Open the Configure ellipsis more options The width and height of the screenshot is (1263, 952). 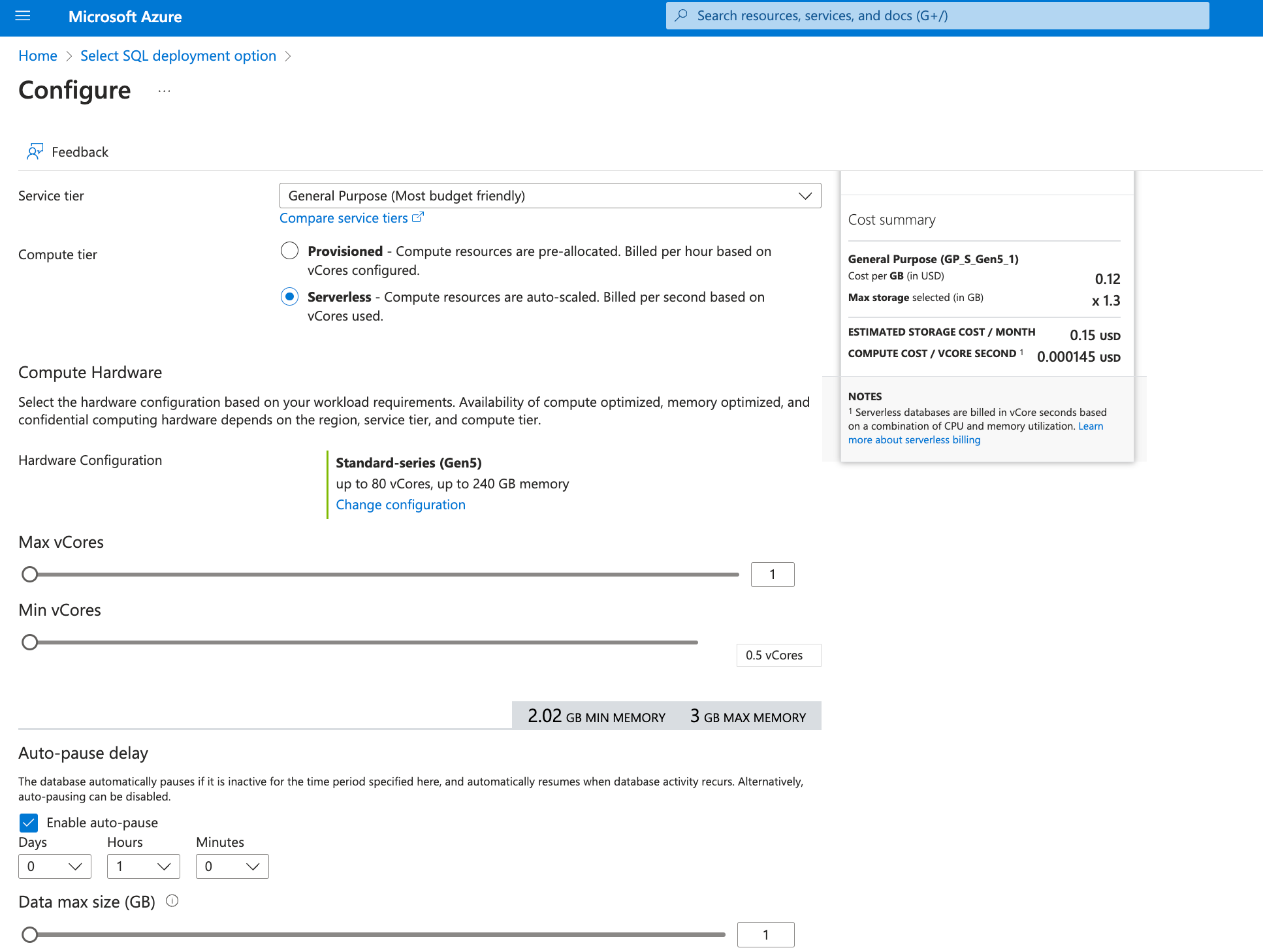pos(164,91)
